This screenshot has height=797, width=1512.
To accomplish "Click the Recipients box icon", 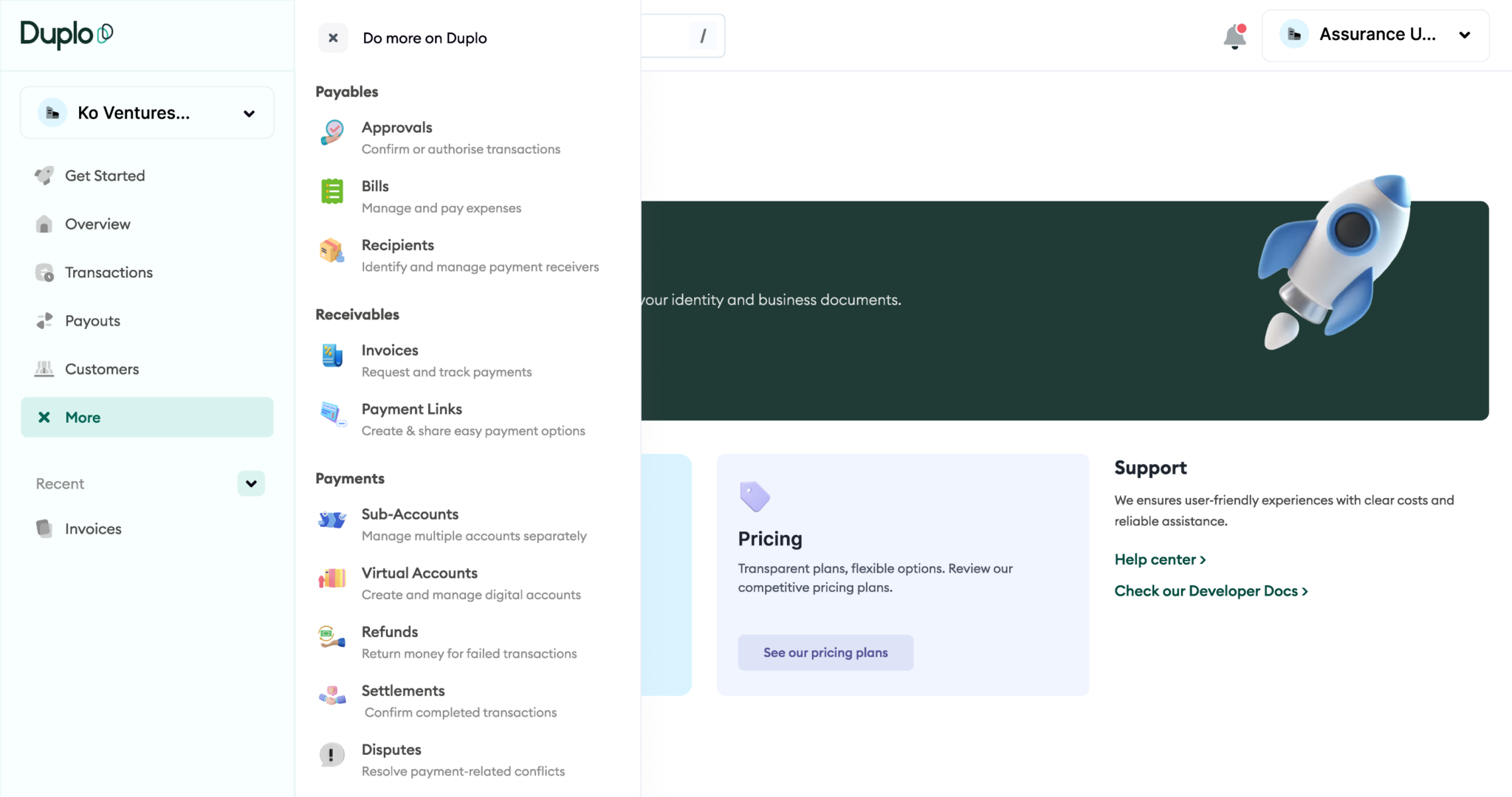I will [332, 251].
